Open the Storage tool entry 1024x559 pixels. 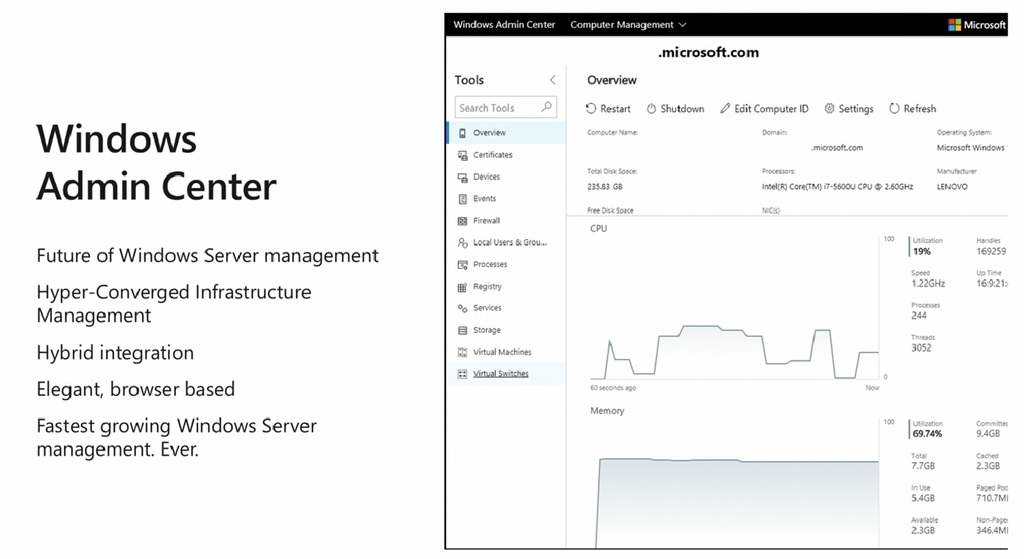click(507, 330)
